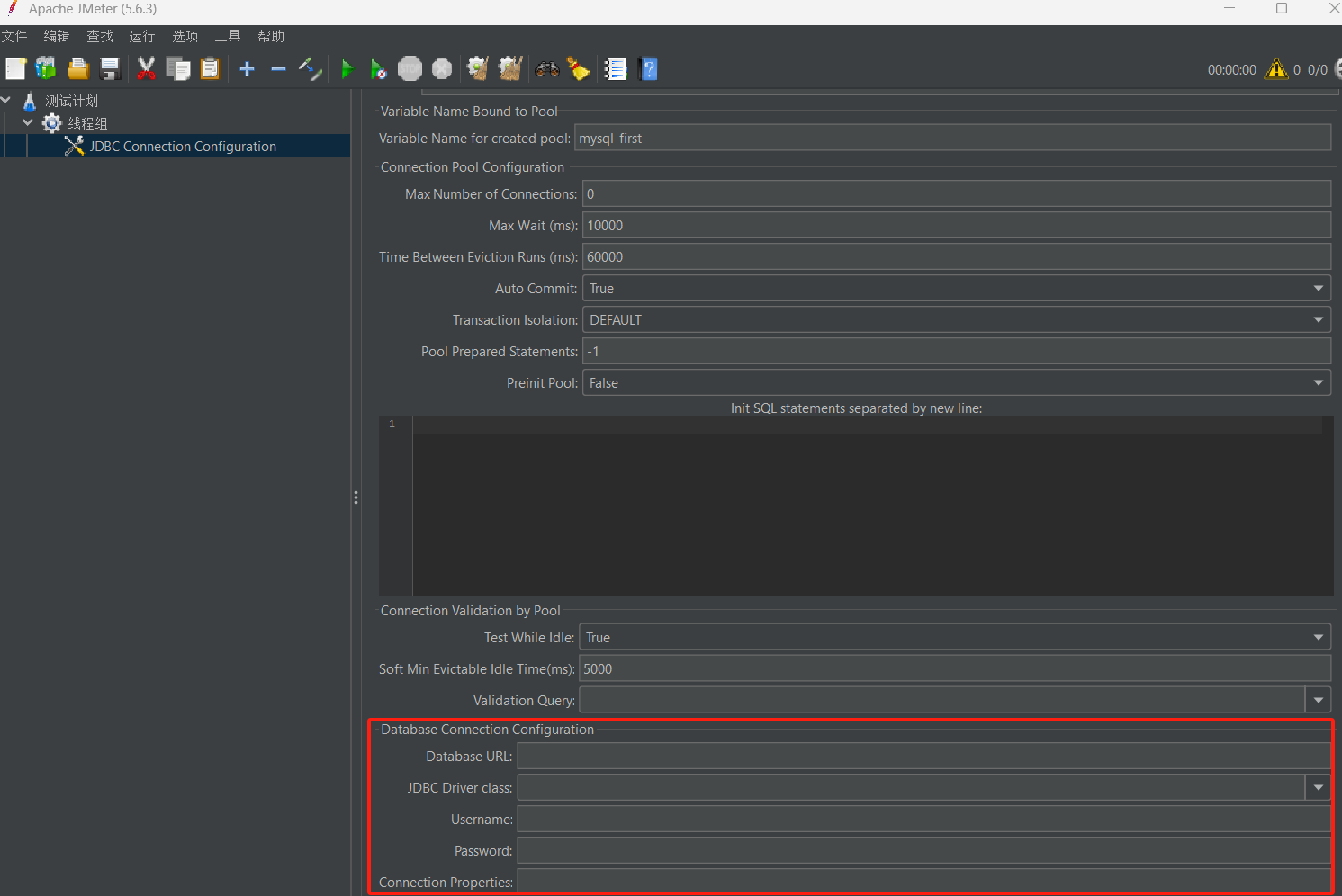Click the Max Wait (ms) field
The height and width of the screenshot is (896, 1342).
957,226
